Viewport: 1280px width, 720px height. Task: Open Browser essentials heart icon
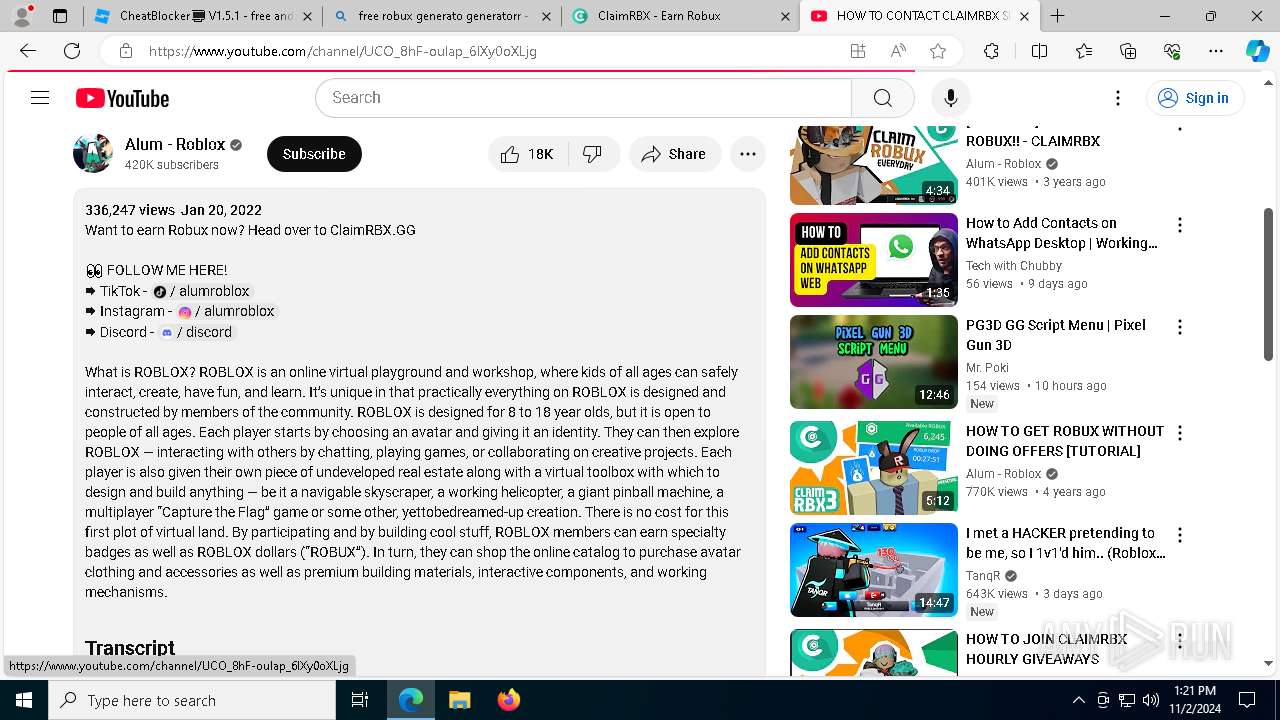[x=1172, y=51]
